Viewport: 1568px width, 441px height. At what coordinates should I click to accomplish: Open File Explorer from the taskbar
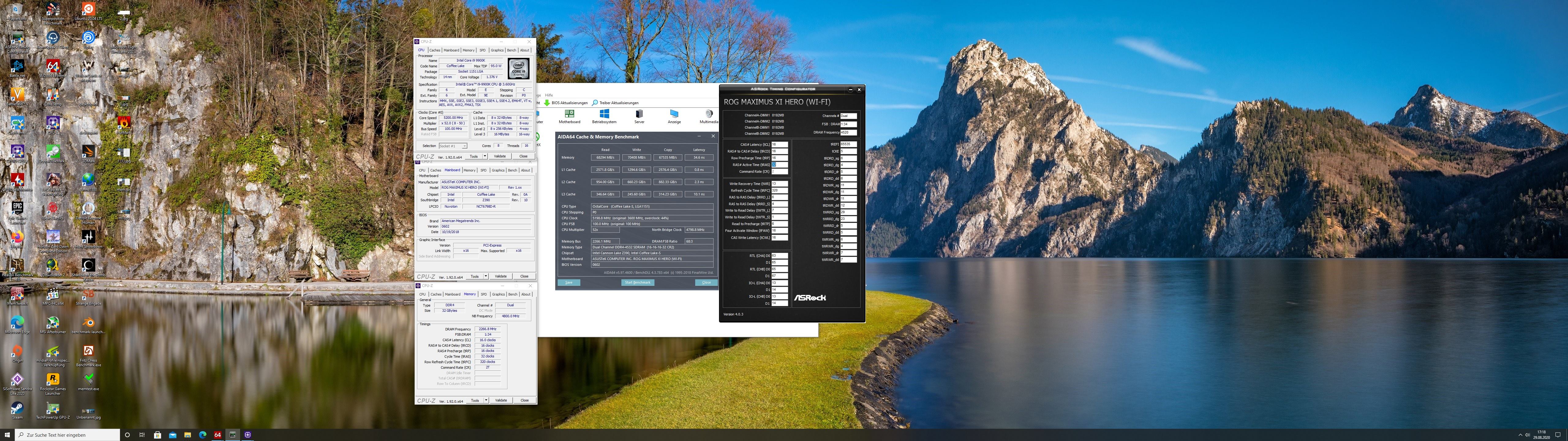pos(187,435)
